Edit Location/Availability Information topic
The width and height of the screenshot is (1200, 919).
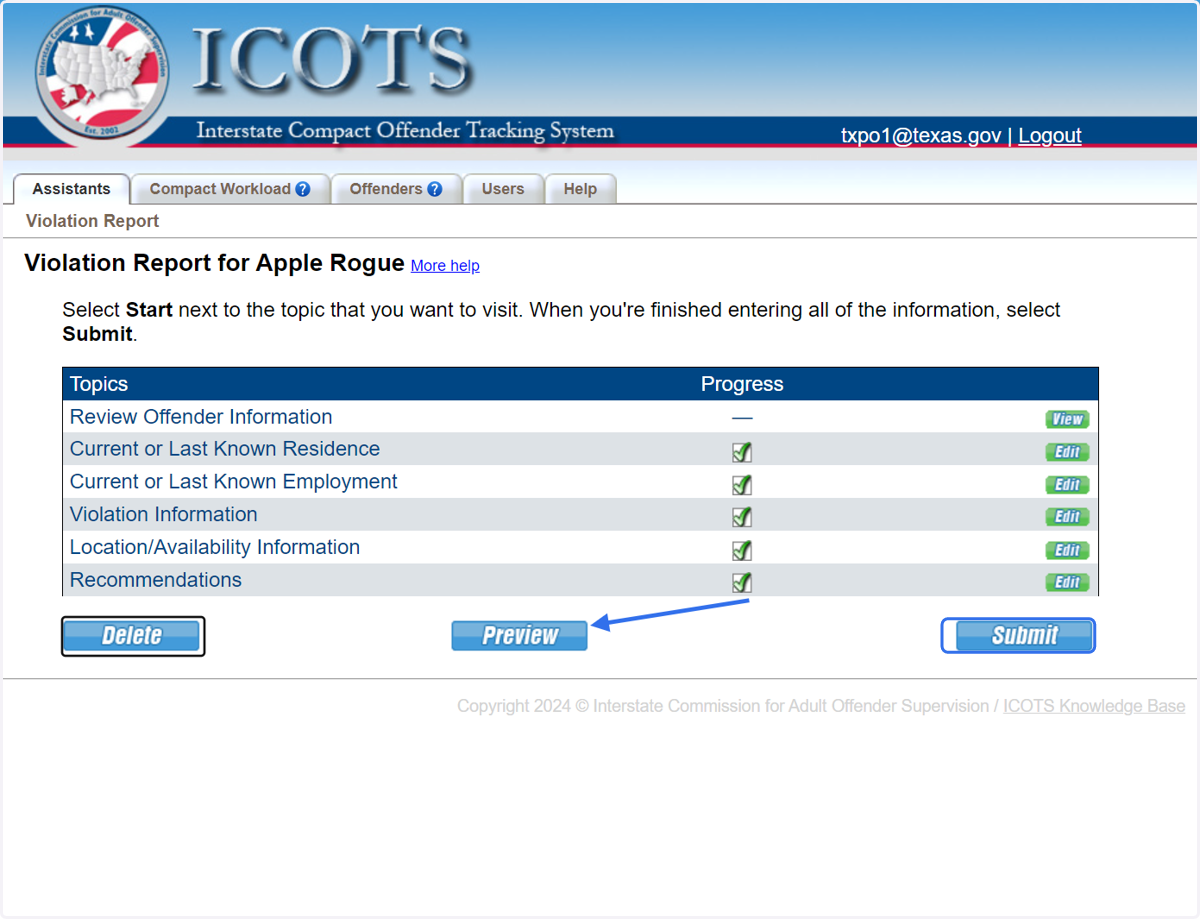1067,550
